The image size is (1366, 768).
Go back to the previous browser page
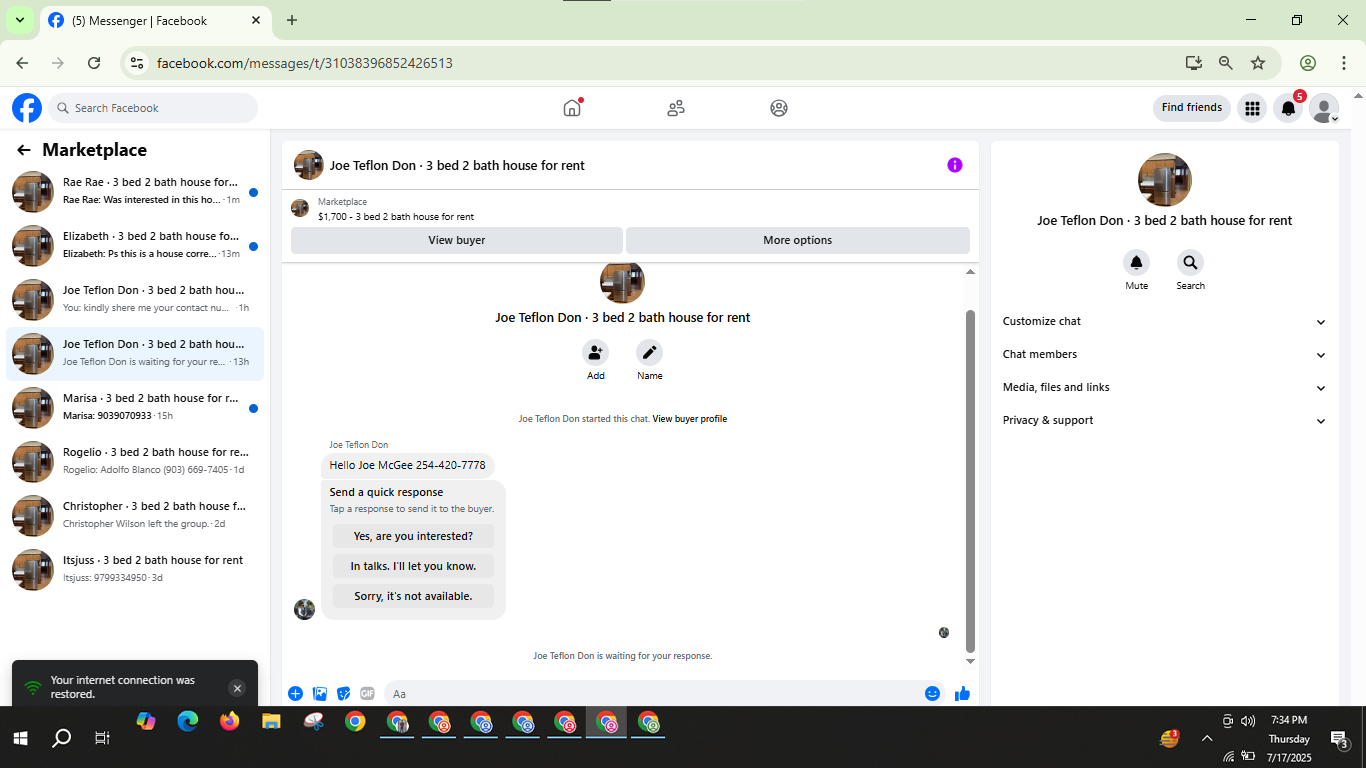coord(22,63)
